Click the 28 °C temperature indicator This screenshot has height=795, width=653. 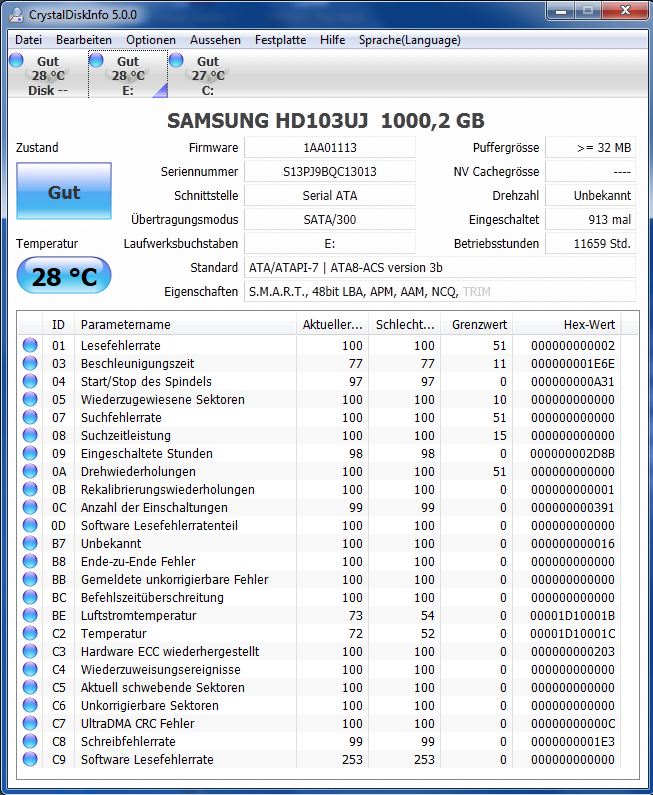pyautogui.click(x=64, y=276)
